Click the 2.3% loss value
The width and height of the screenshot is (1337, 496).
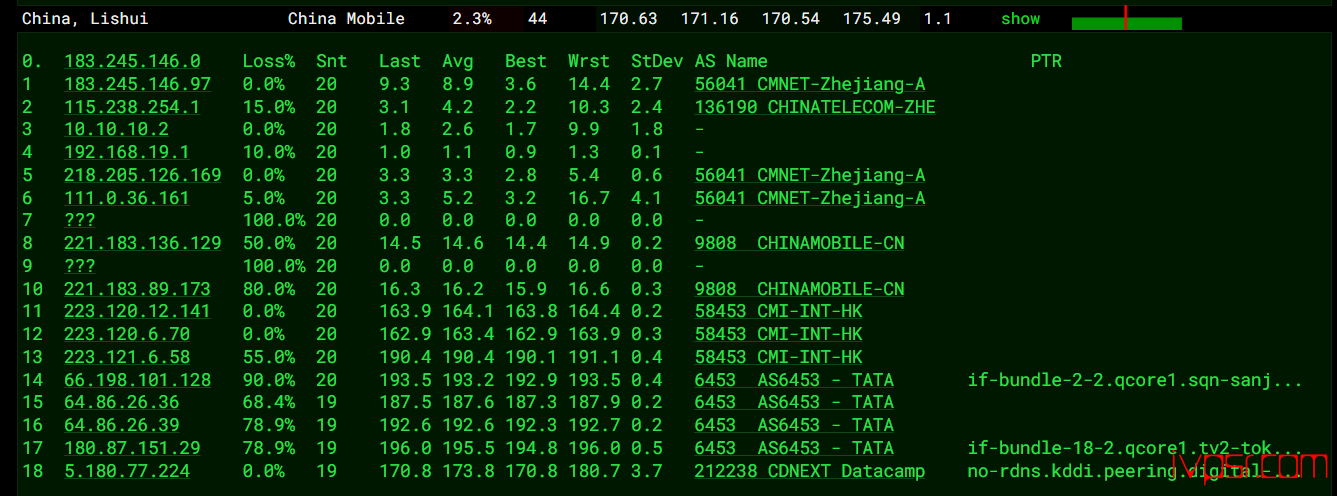tap(472, 19)
